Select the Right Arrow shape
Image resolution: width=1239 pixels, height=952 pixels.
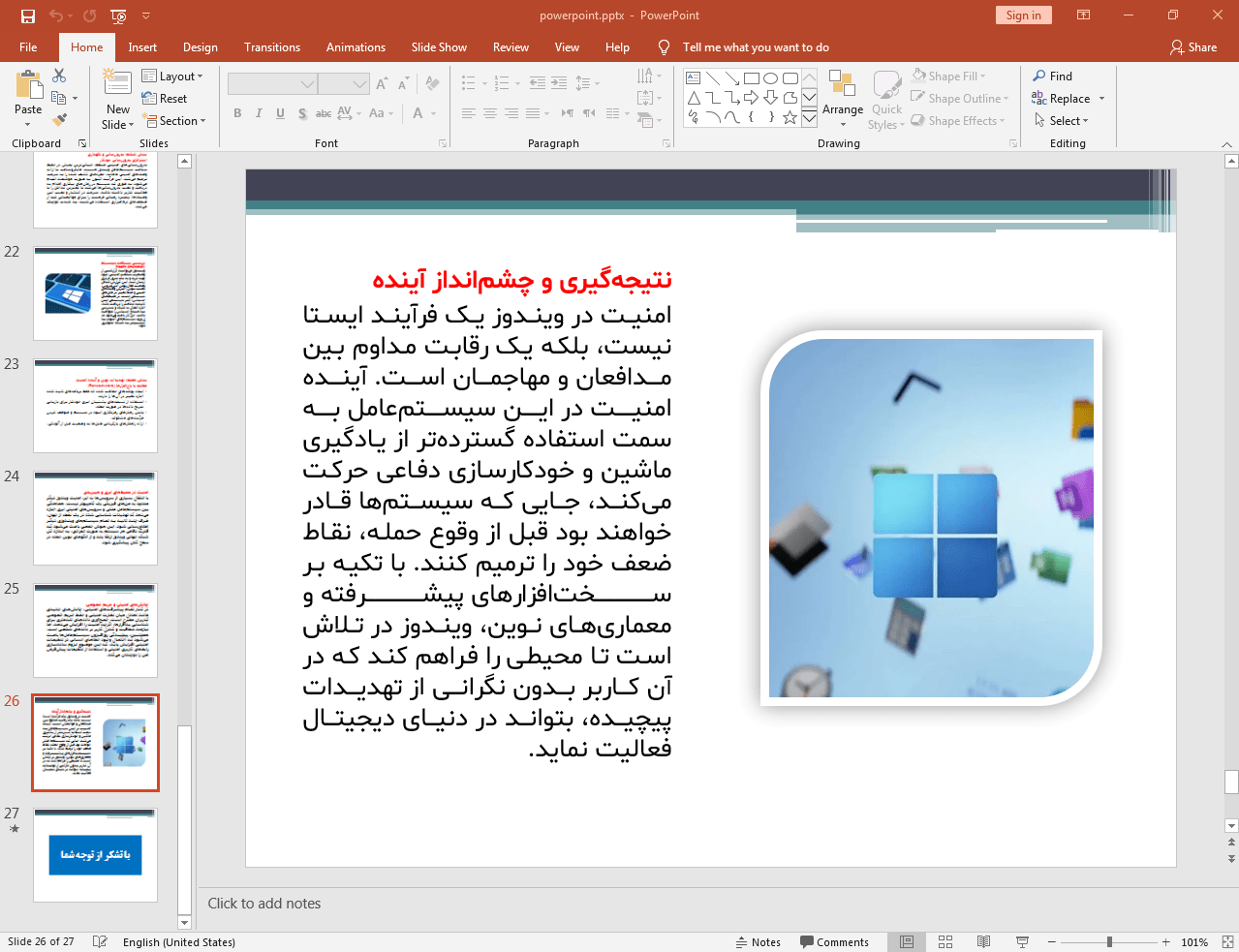coord(751,98)
